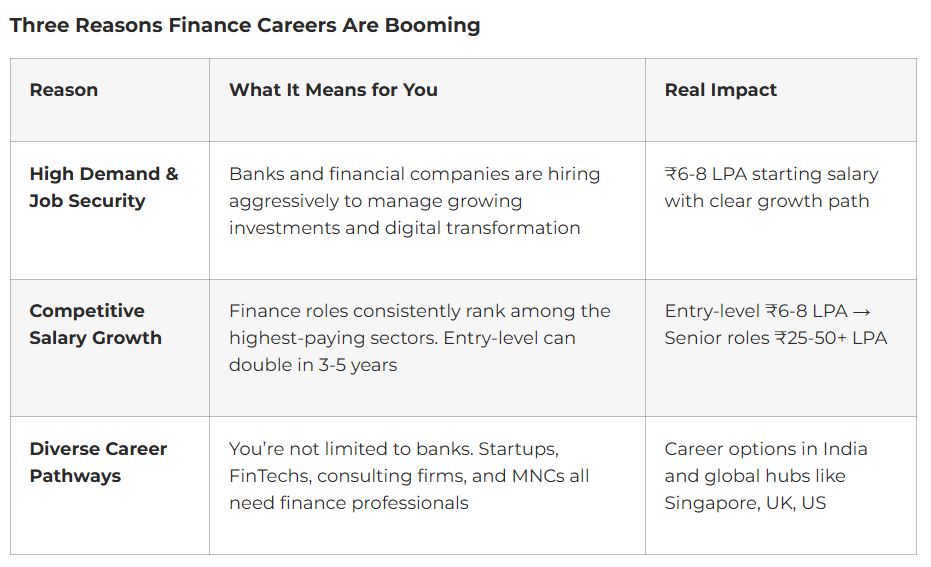Click the 'Reason' column header

[63, 90]
